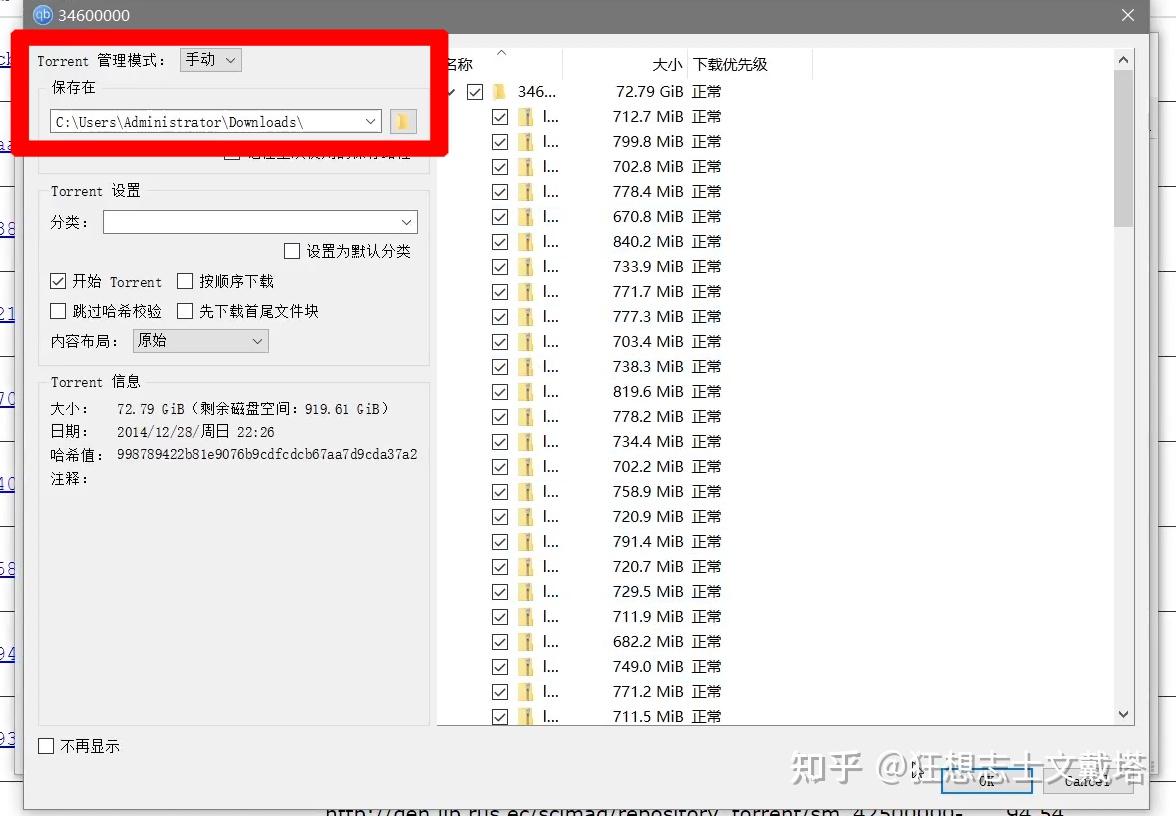The height and width of the screenshot is (816, 1176).
Task: Click the archive icon in the 771.7 MiB row
Action: tap(526, 292)
